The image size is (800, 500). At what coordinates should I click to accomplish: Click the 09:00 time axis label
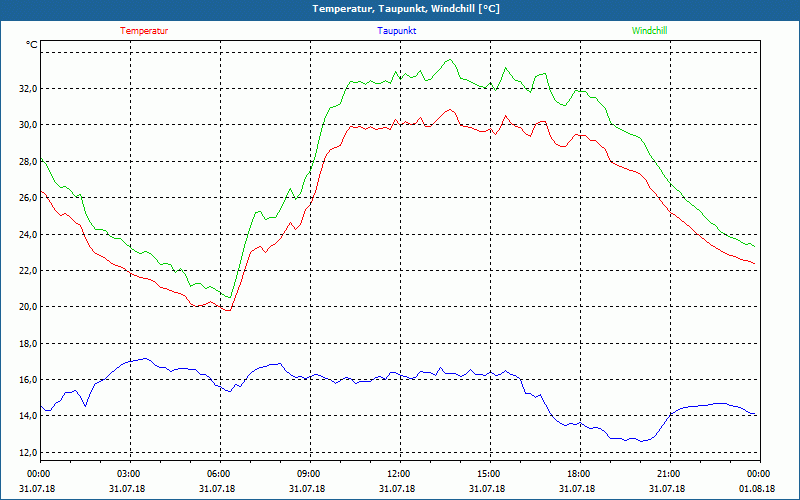click(x=310, y=474)
